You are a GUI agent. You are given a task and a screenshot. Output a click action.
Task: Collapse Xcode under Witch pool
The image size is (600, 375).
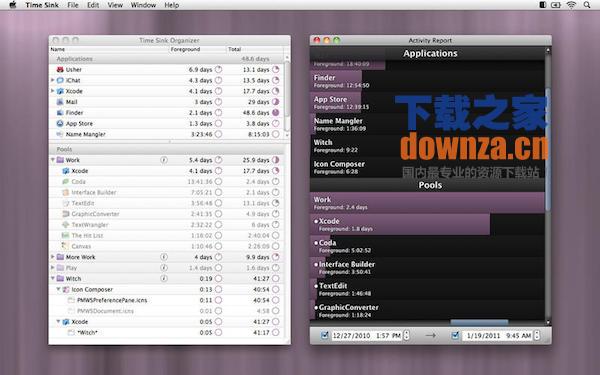pyautogui.click(x=58, y=321)
